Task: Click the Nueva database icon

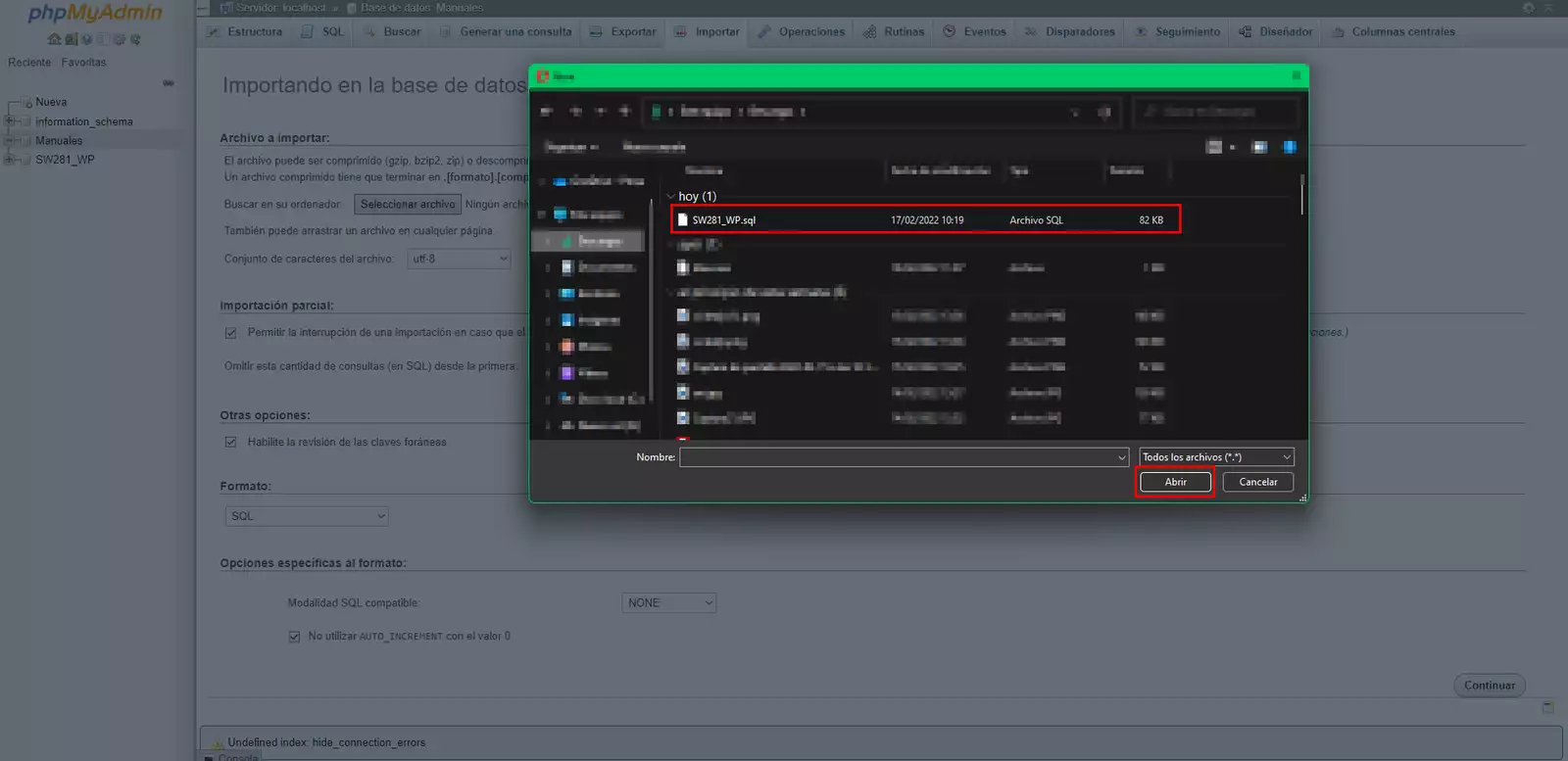Action: pos(27,103)
